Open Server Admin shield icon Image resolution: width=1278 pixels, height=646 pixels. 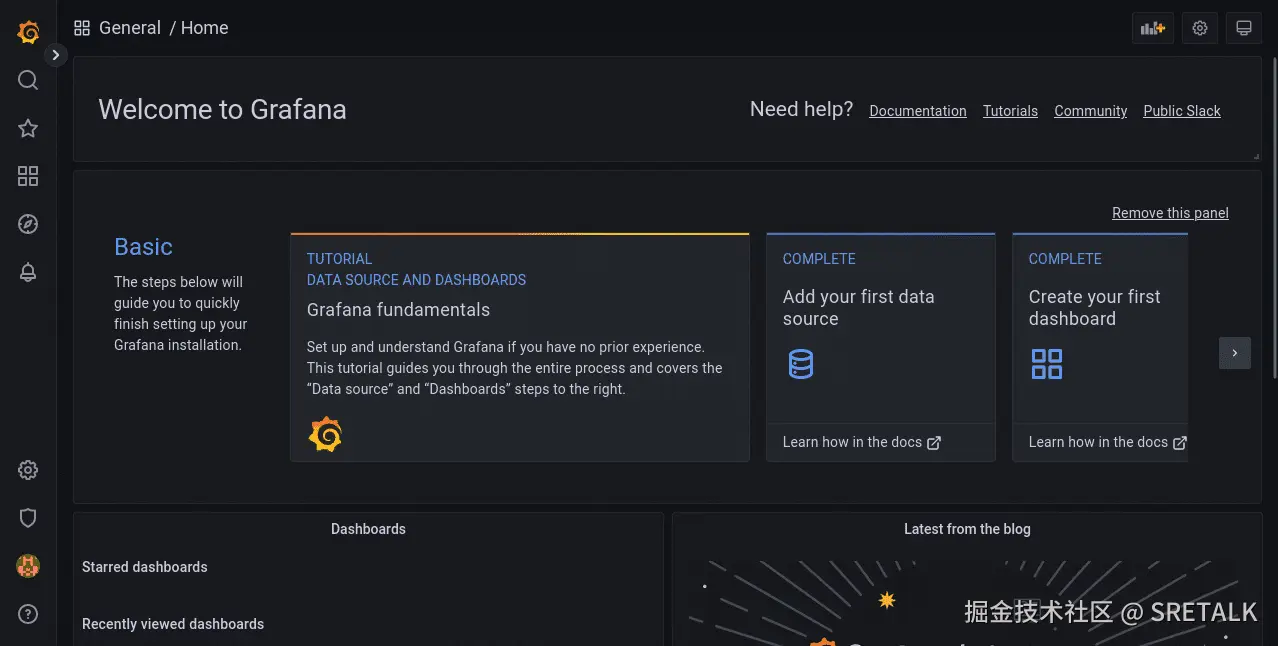coord(28,518)
